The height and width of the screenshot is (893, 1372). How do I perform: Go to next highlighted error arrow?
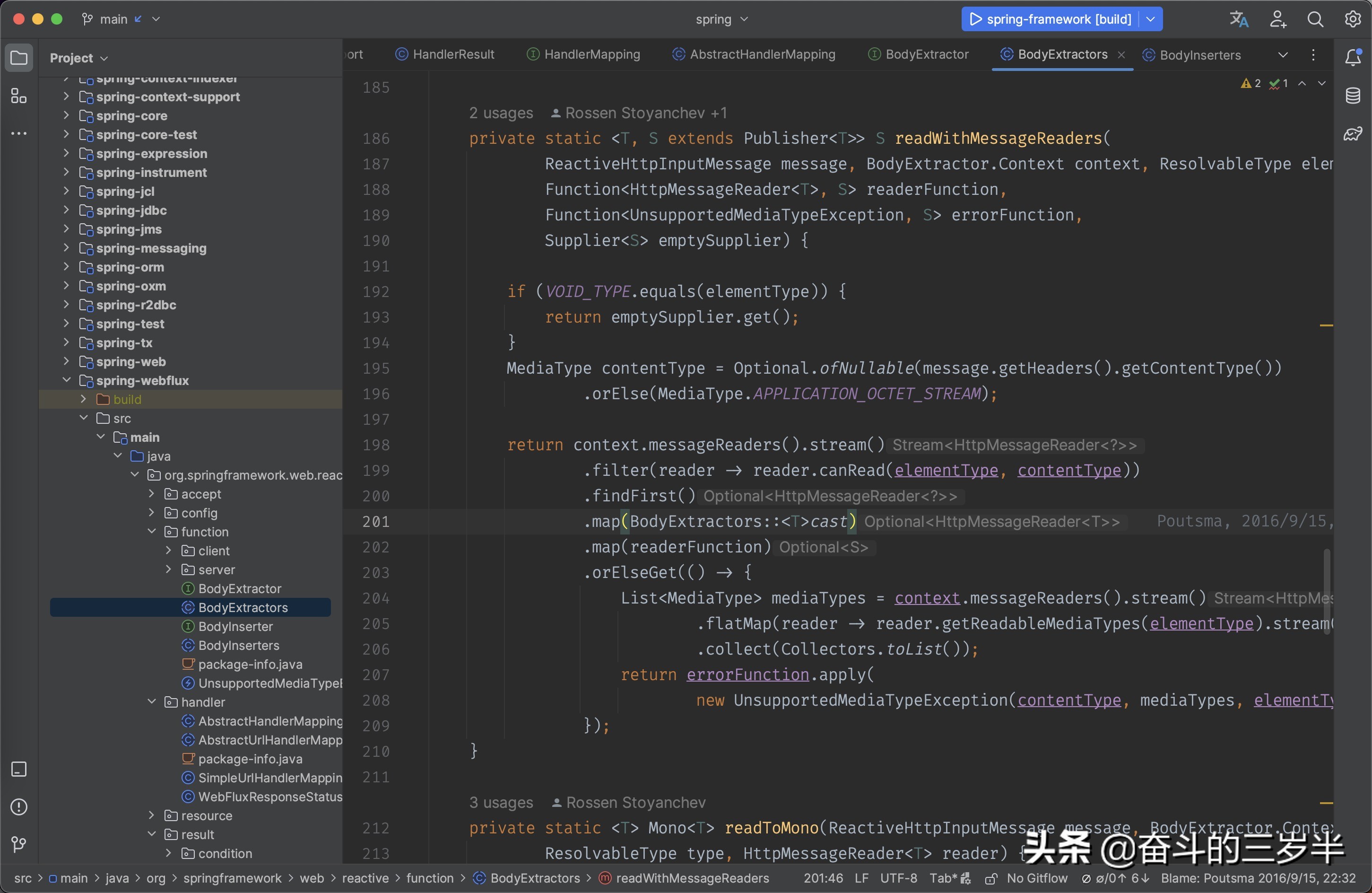[x=1322, y=83]
